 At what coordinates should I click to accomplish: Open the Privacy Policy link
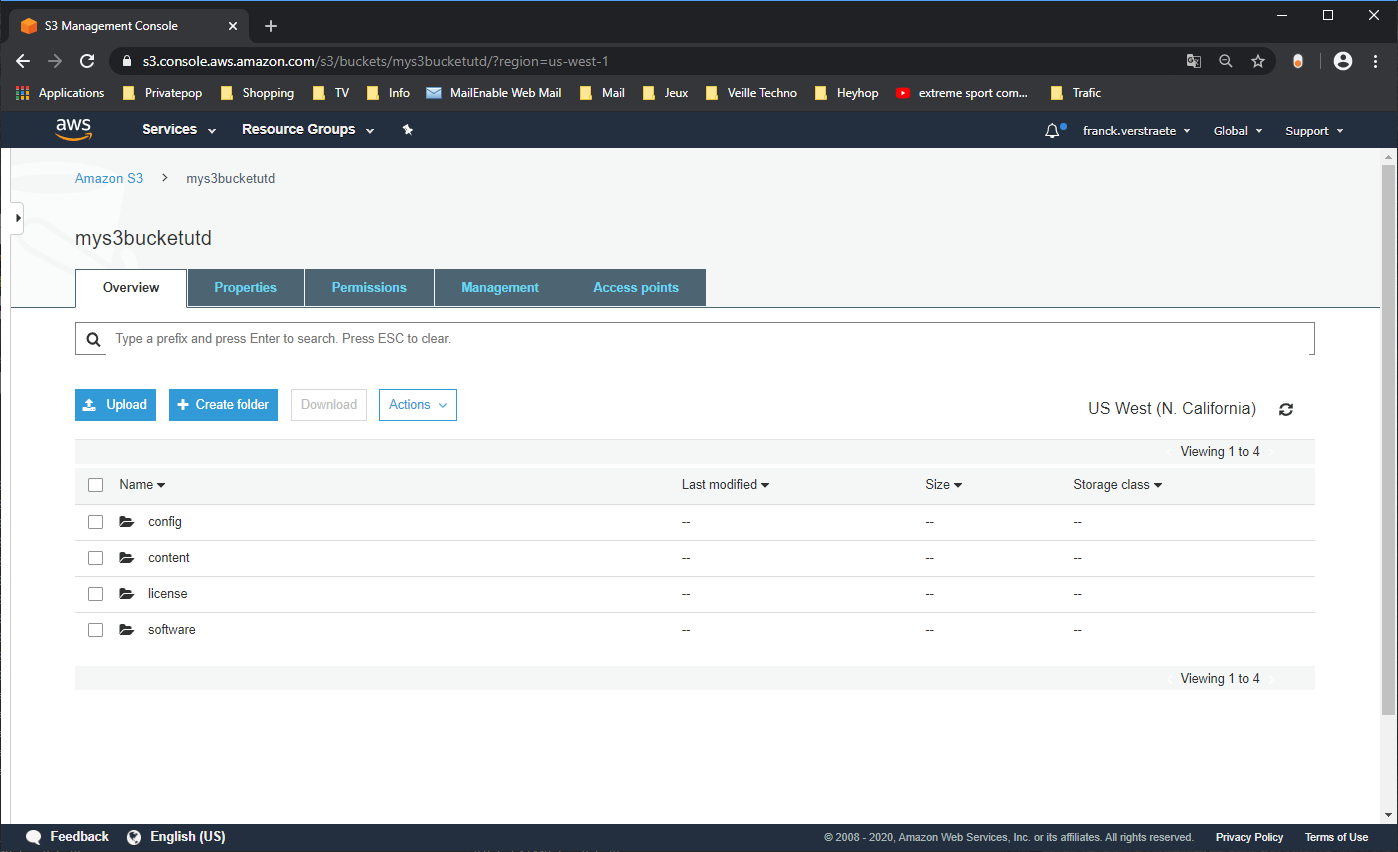(x=1249, y=838)
